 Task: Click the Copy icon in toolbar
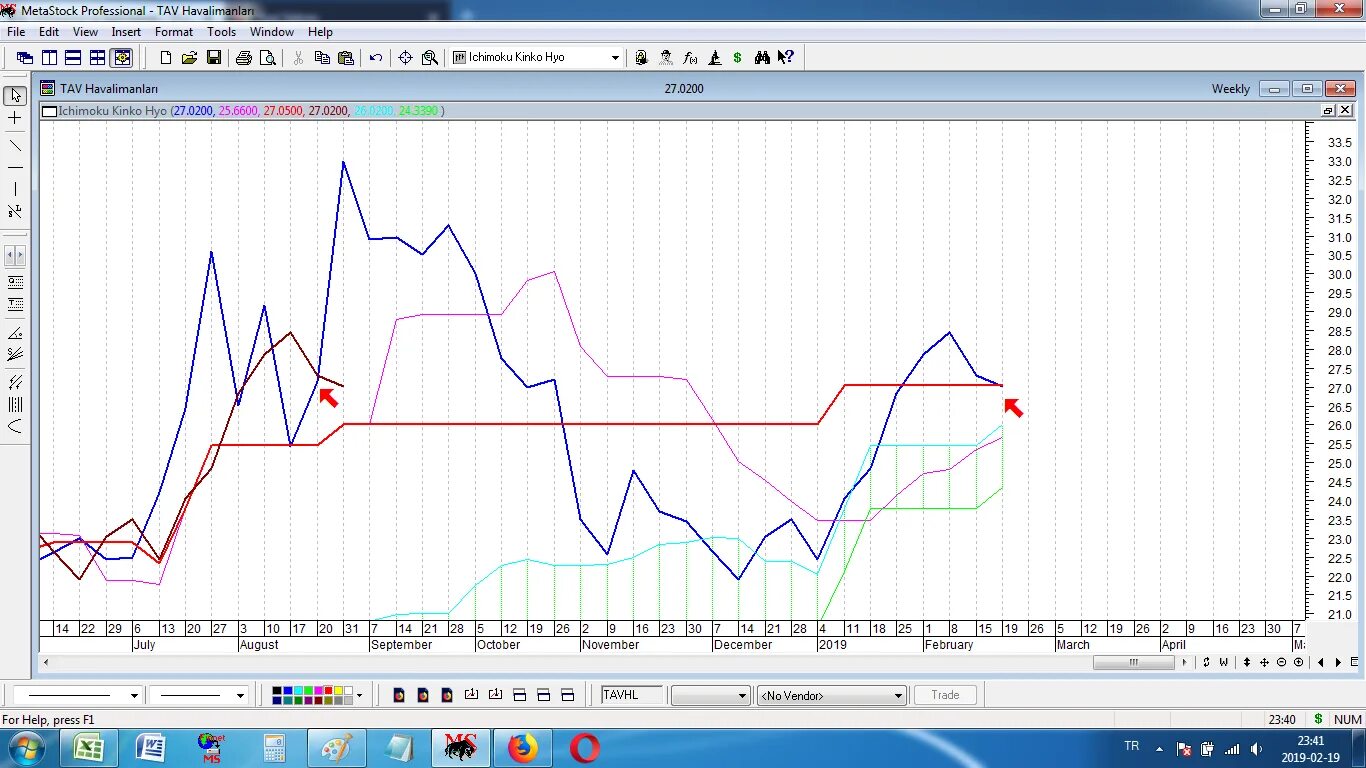tap(322, 58)
